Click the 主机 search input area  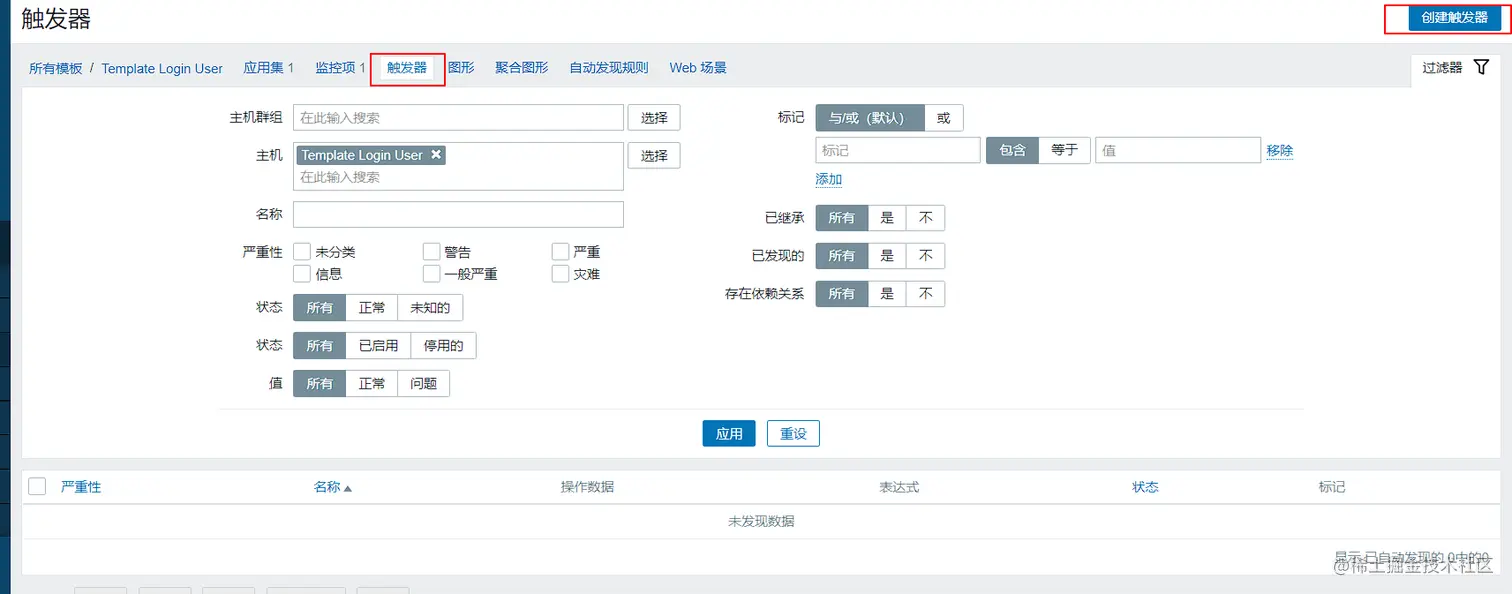(x=458, y=177)
